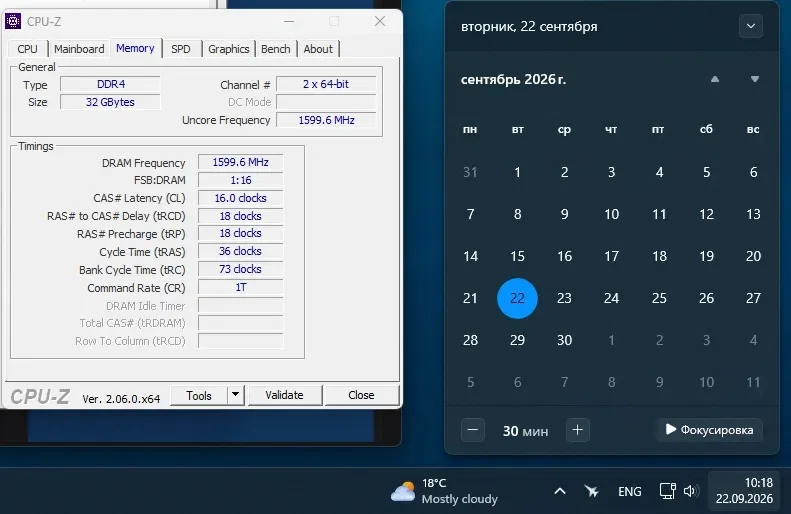Click the 2 x 64-bit channel field

click(326, 84)
